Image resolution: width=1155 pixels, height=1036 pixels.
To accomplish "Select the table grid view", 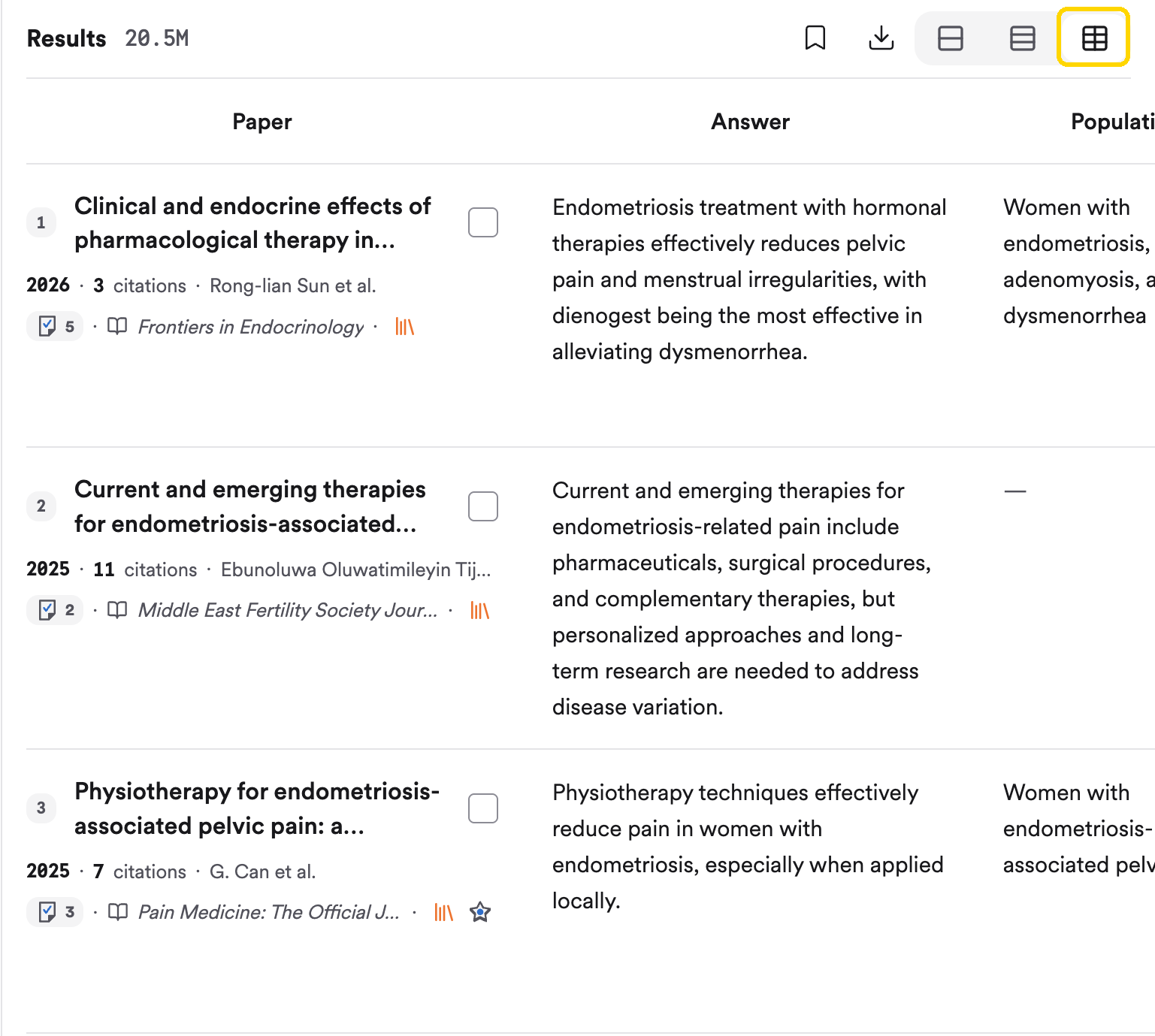I will click(x=1094, y=38).
